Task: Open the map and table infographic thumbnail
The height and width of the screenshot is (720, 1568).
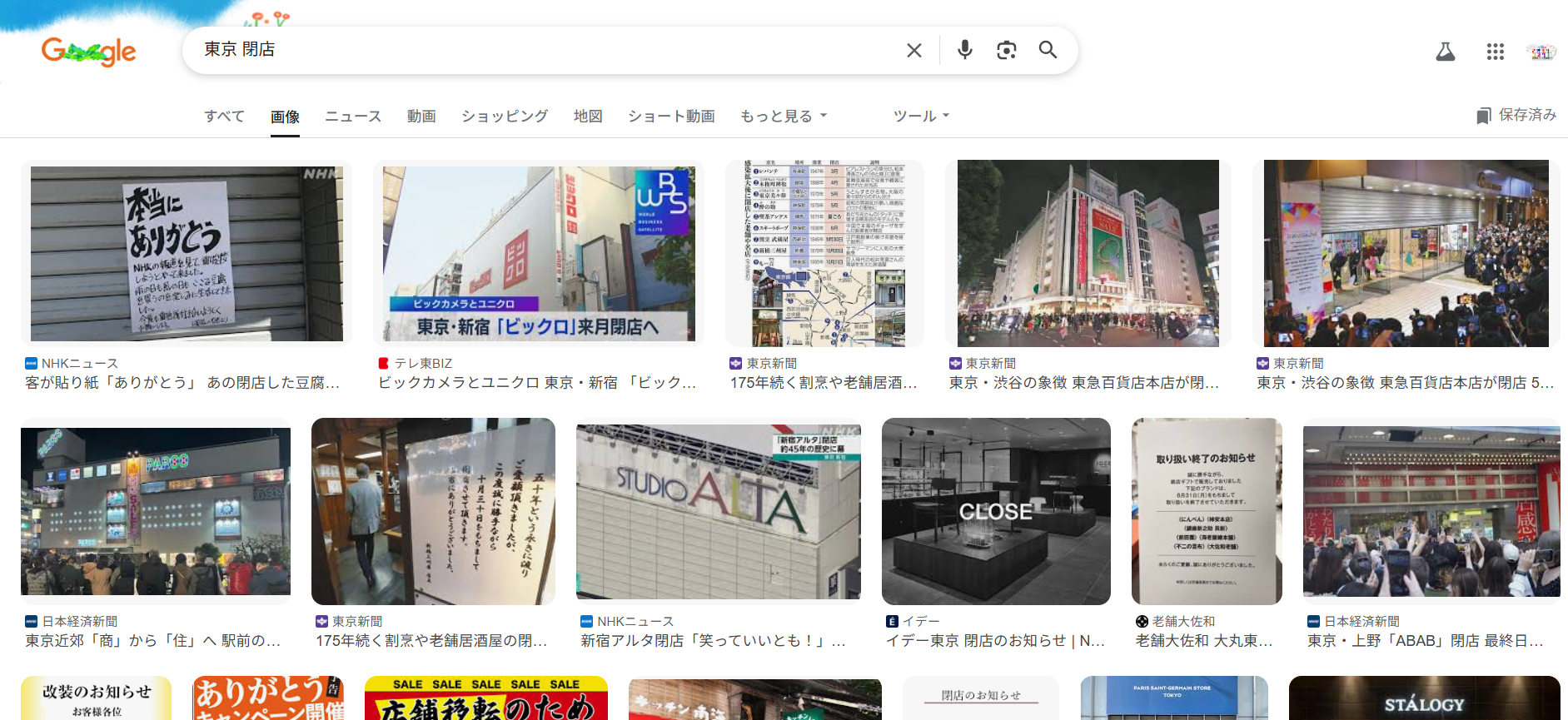Action: pyautogui.click(x=824, y=253)
